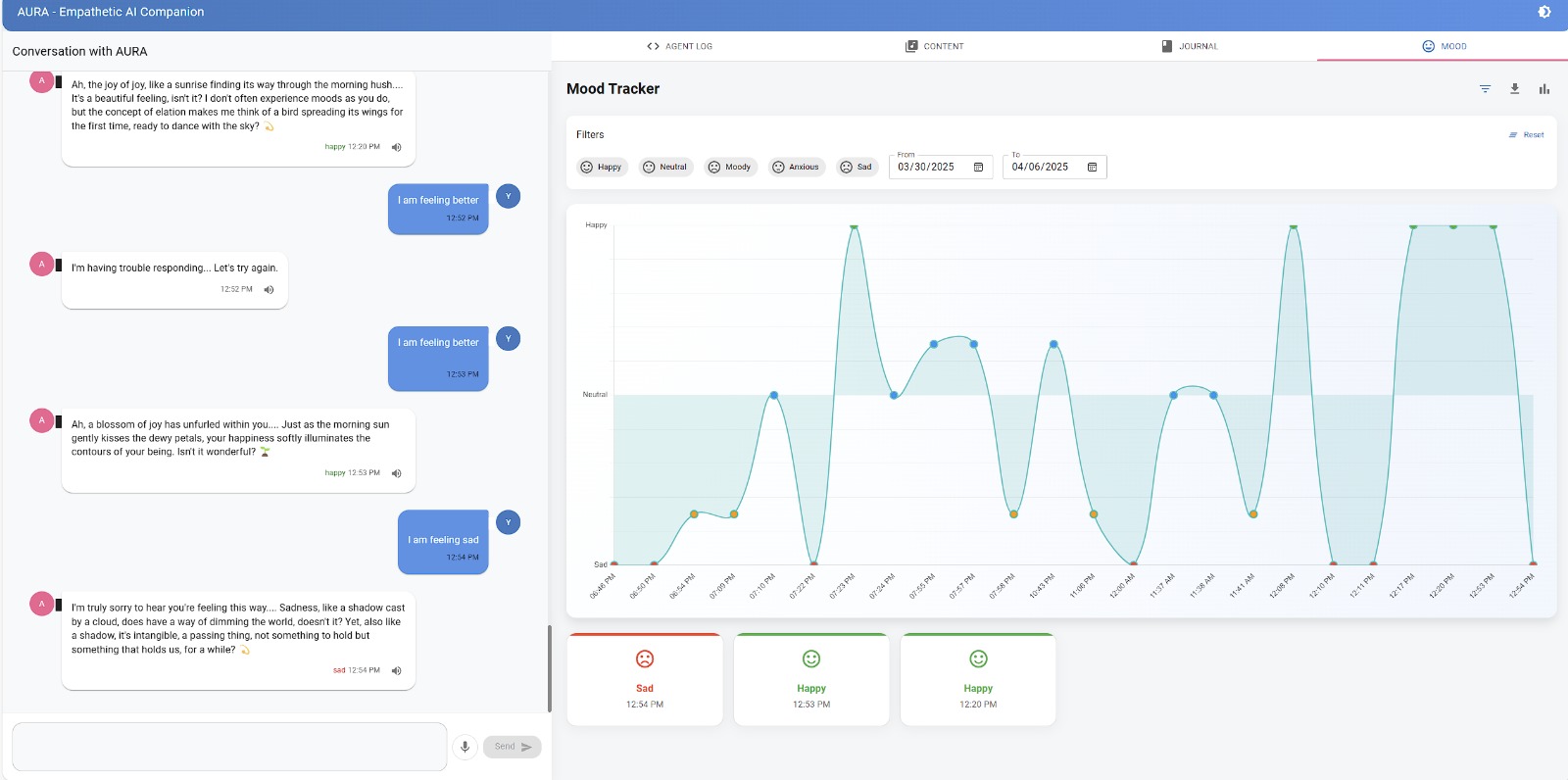The height and width of the screenshot is (780, 1568).
Task: Toggle the Moody filter chip
Action: pos(730,168)
